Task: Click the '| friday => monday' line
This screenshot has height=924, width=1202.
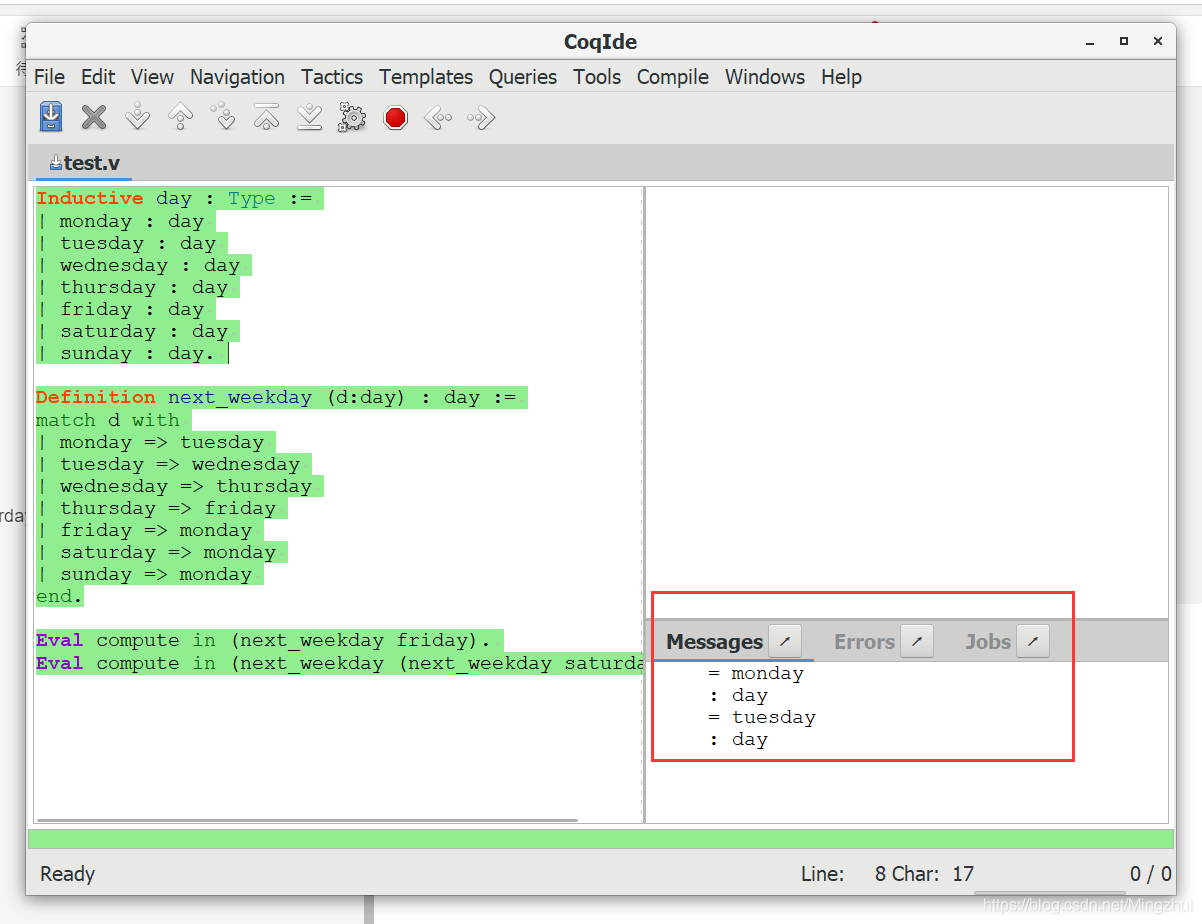Action: tap(144, 530)
